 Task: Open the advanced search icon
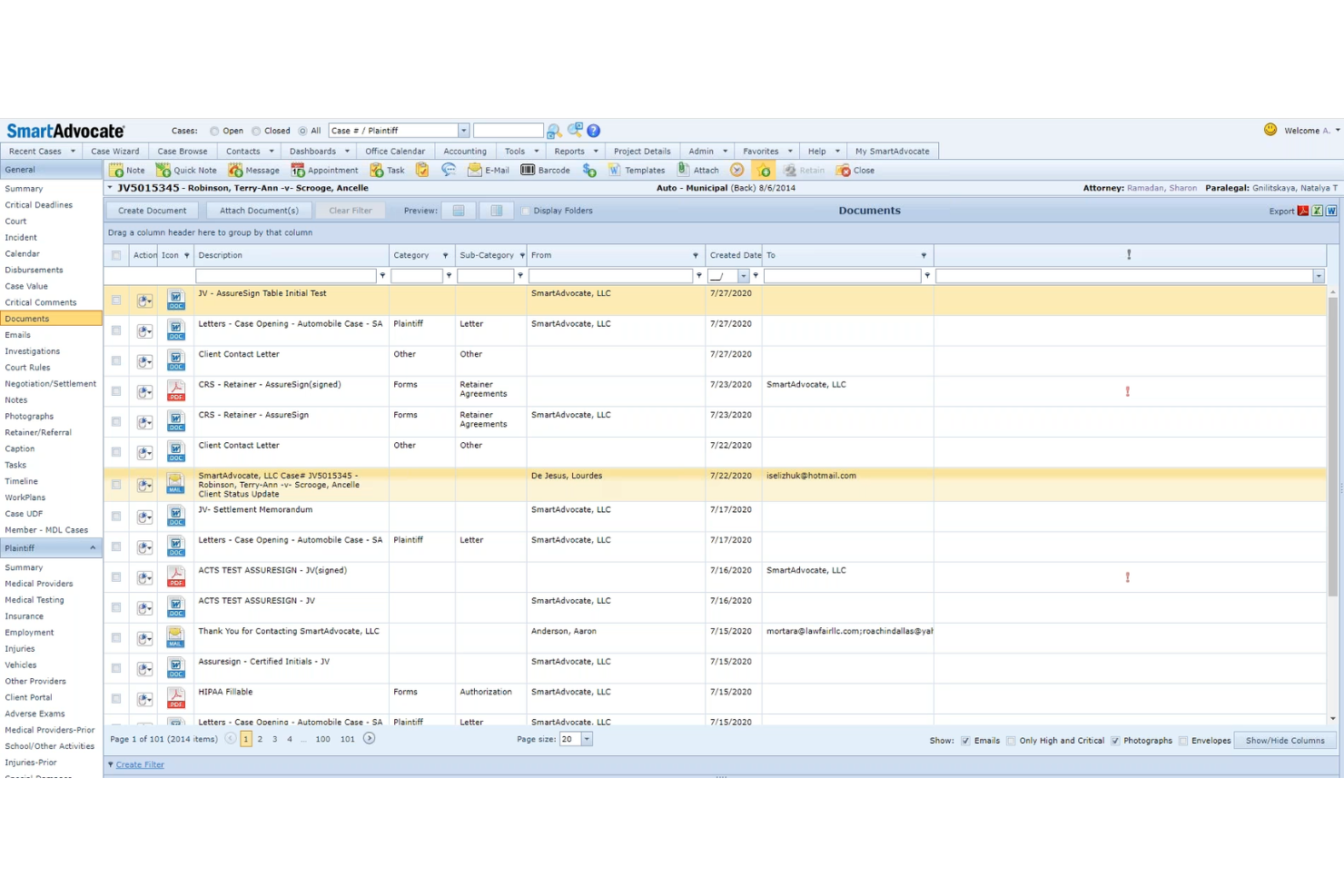tap(575, 130)
